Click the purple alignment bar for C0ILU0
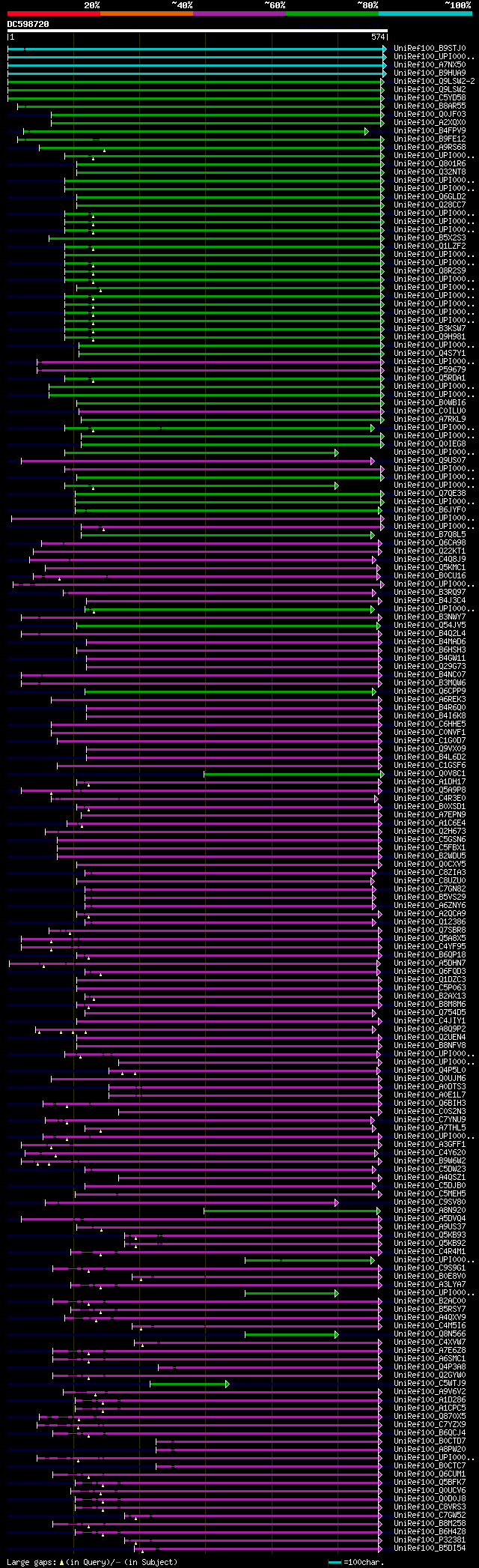This screenshot has width=479, height=1568. pyautogui.click(x=231, y=411)
